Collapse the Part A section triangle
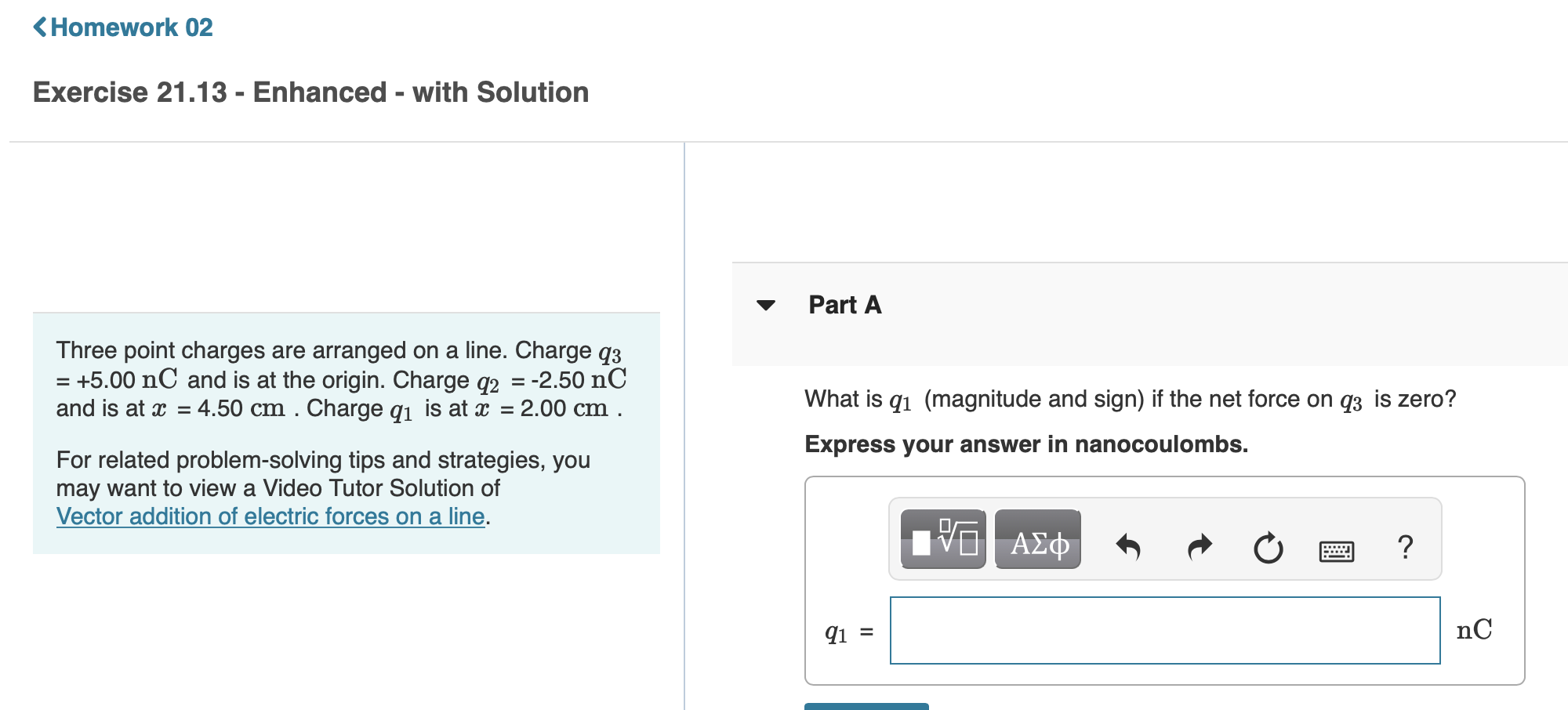This screenshot has height=710, width=1568. click(766, 306)
